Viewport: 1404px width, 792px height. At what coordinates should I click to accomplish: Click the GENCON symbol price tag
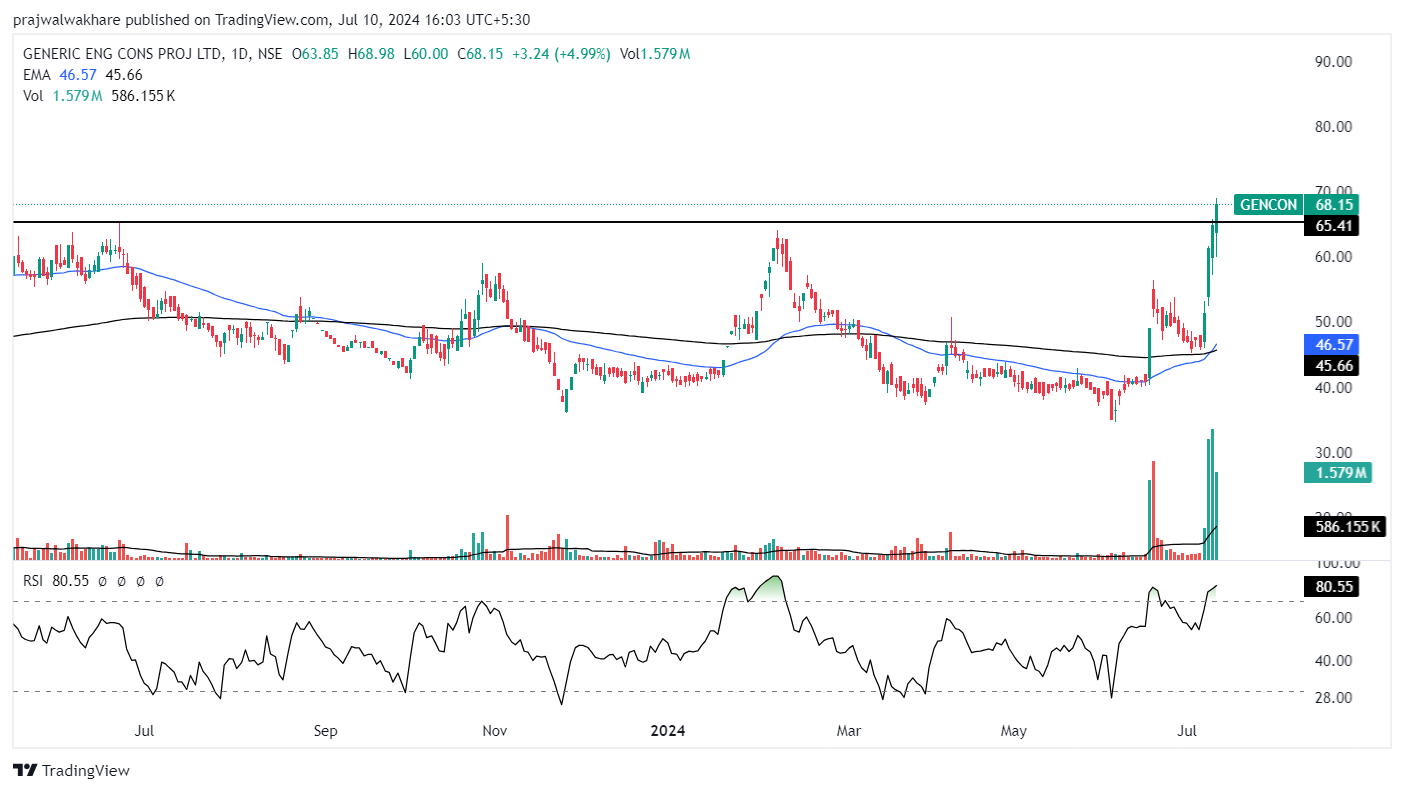pos(1268,205)
